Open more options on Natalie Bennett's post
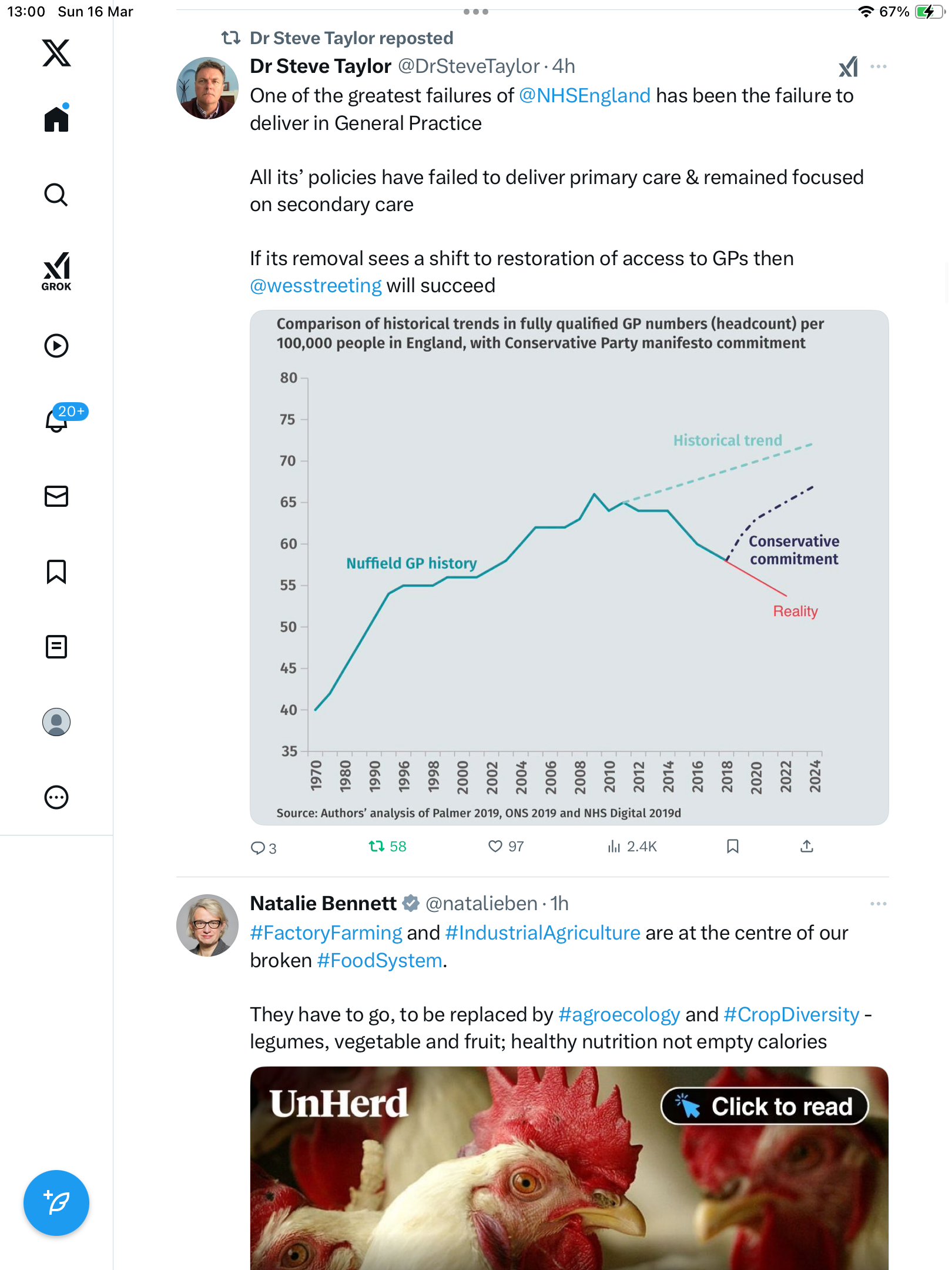Viewport: 952px width, 1270px height. (x=879, y=904)
